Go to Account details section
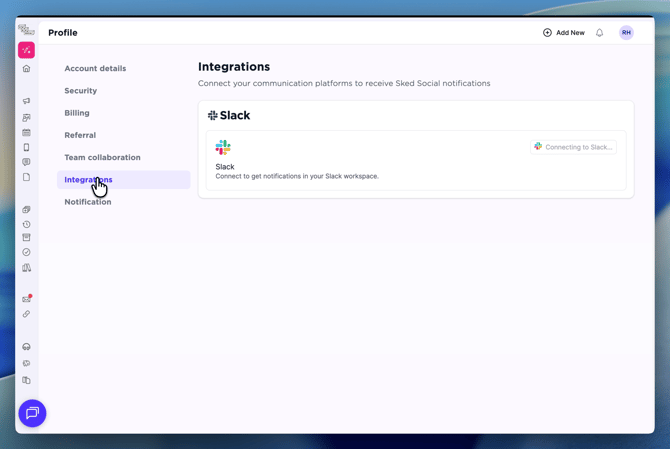670x449 pixels. coord(95,69)
